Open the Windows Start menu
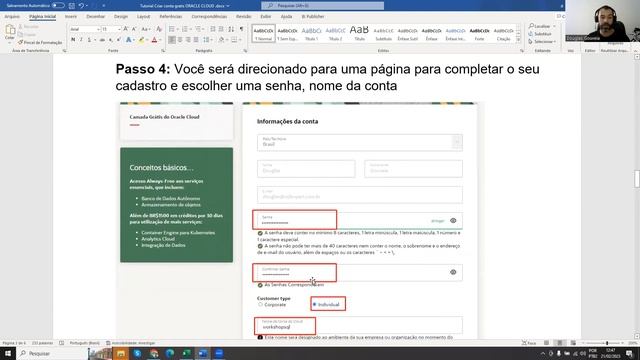 point(8,353)
